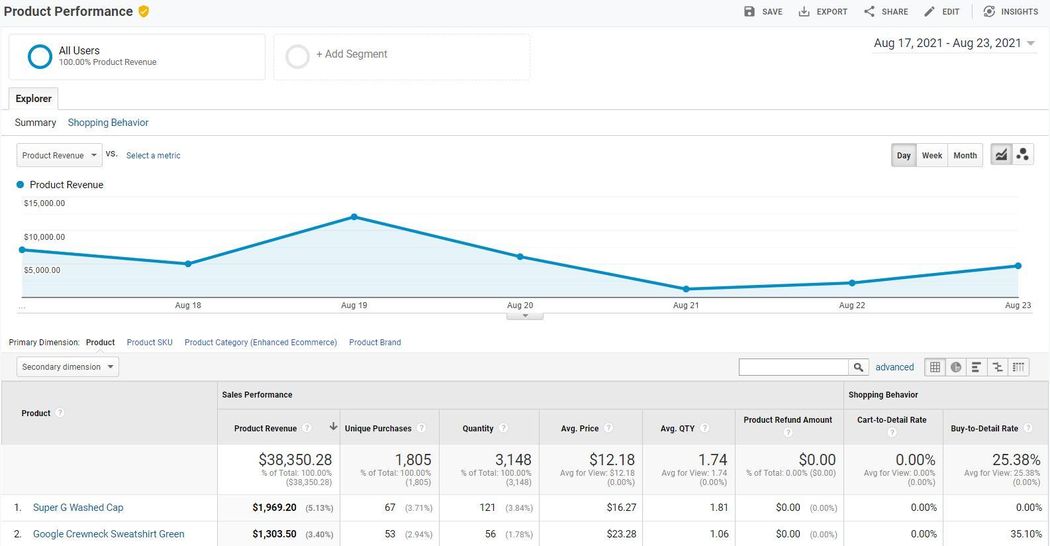The width and height of the screenshot is (1050, 546).
Task: Select the percentage pie chart view
Action: coord(956,367)
